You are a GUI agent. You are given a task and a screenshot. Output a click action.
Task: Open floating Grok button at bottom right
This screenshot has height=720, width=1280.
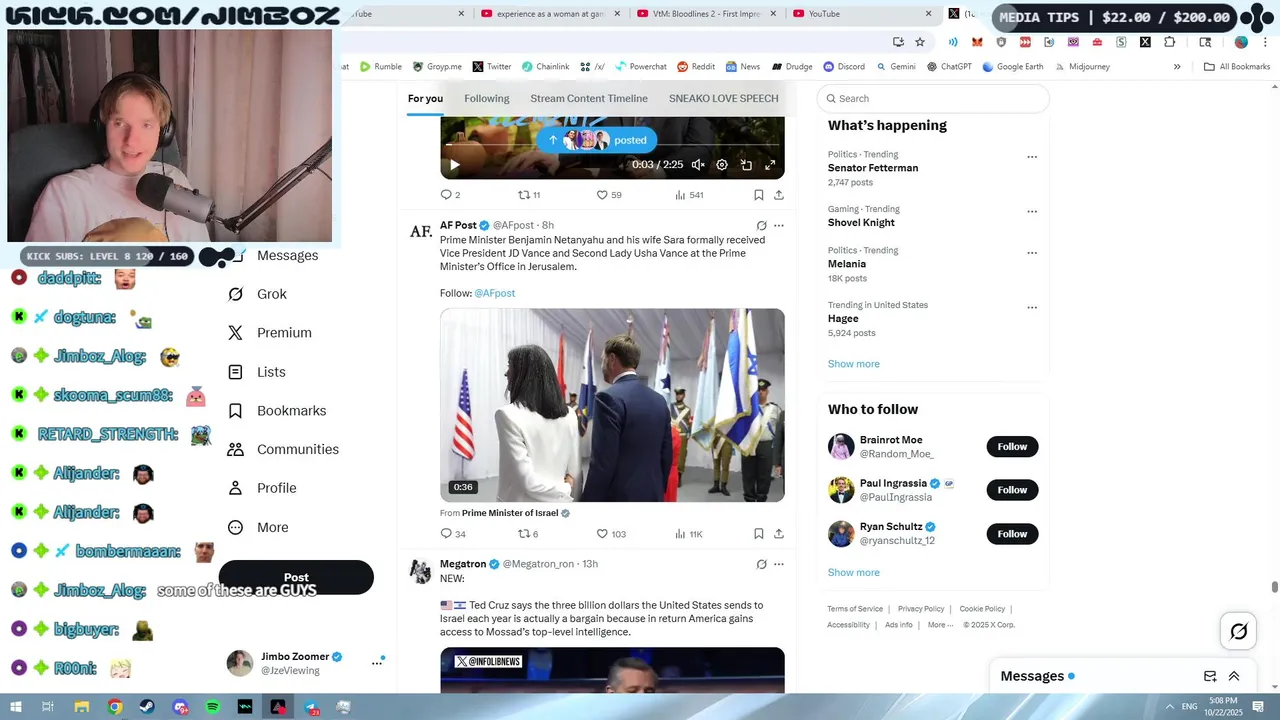click(x=1239, y=631)
